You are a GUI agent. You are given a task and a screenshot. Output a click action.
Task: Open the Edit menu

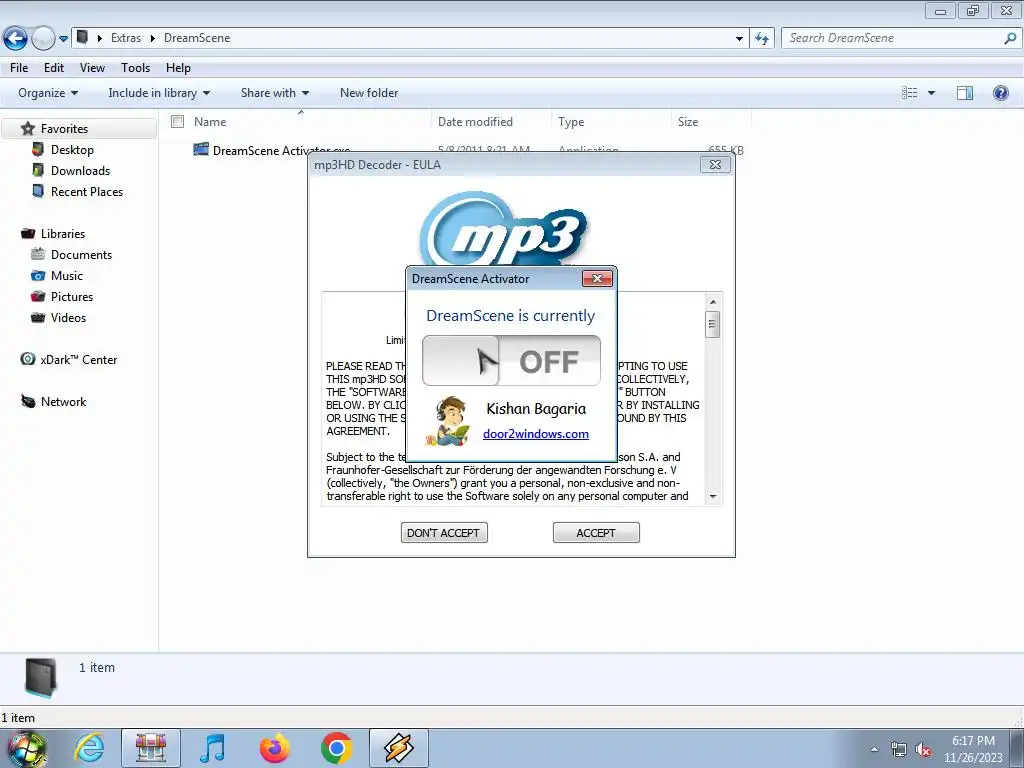[54, 68]
